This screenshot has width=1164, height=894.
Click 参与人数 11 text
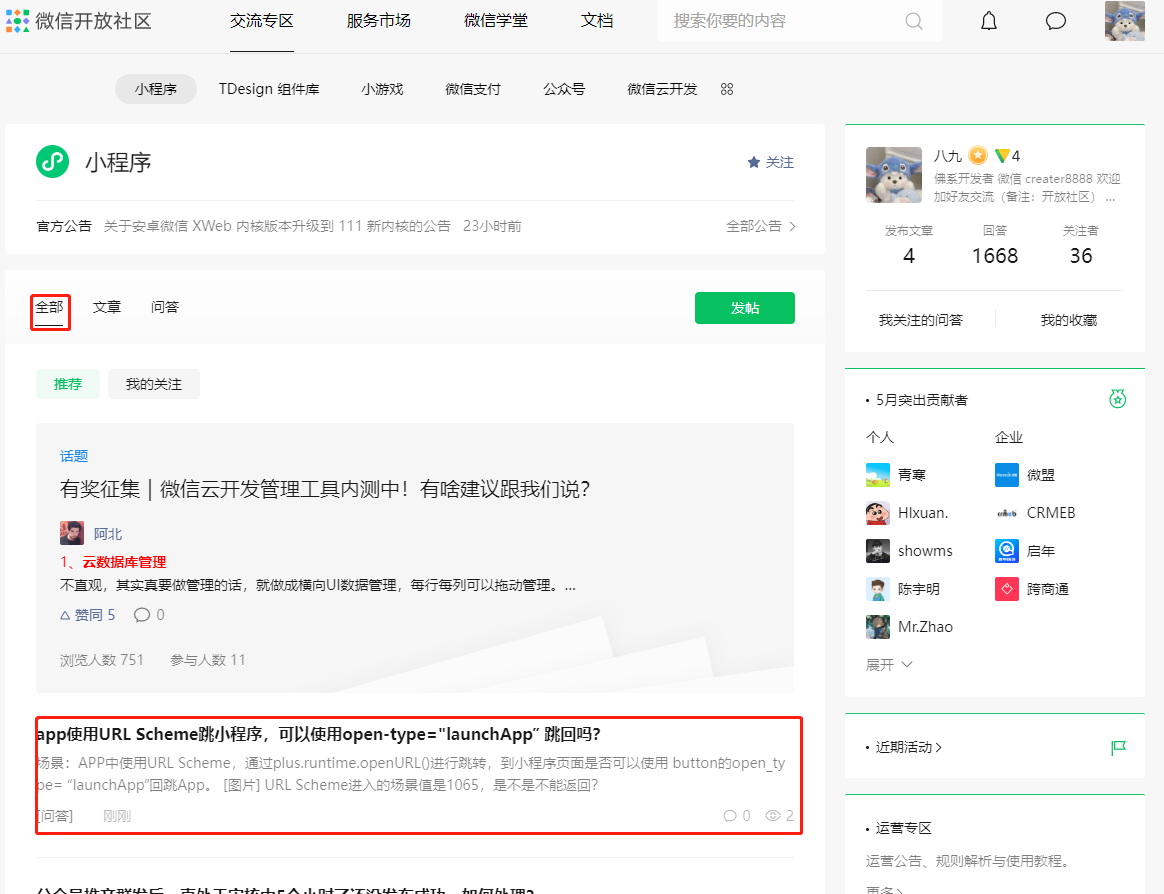coord(207,659)
